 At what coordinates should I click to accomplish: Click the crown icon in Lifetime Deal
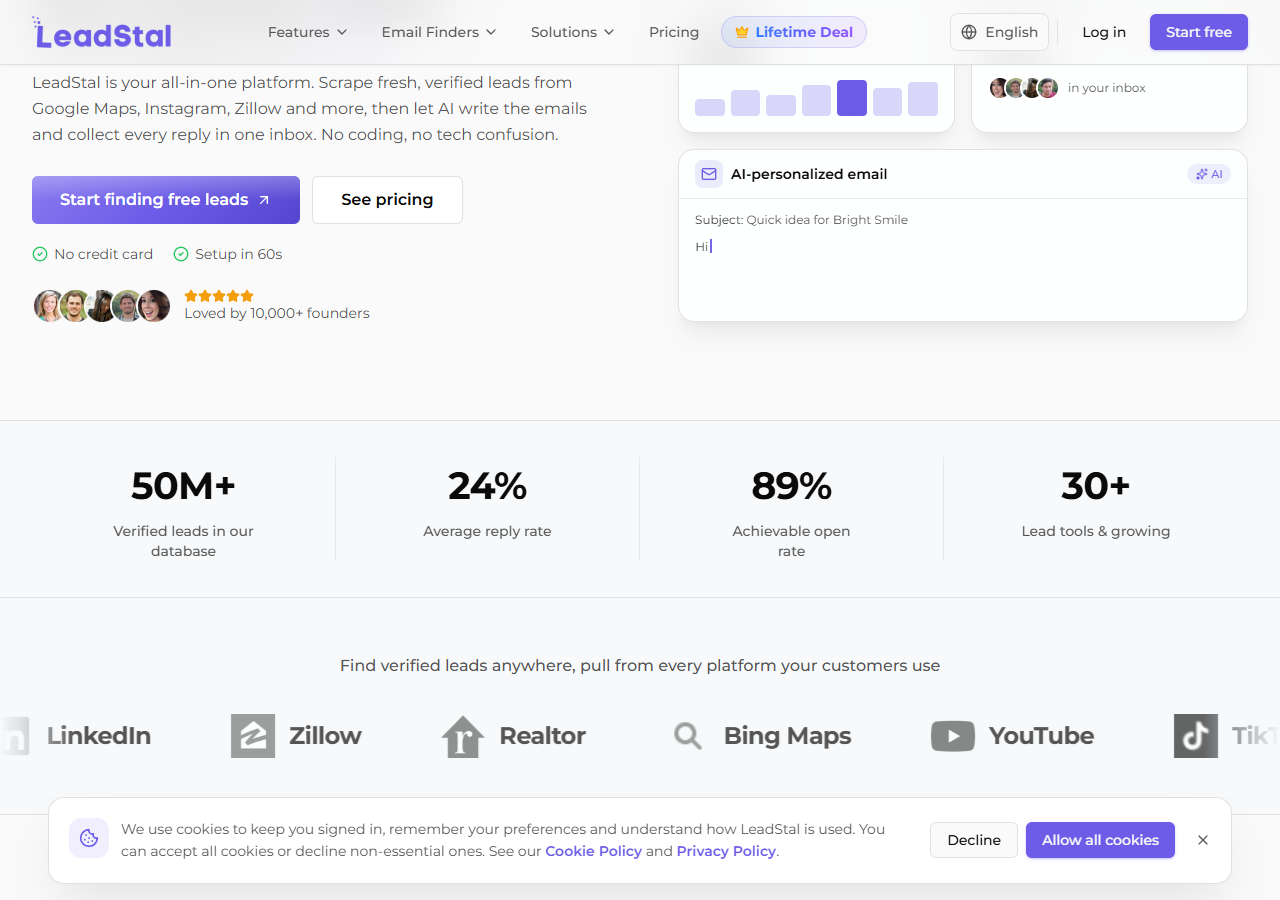pos(742,32)
